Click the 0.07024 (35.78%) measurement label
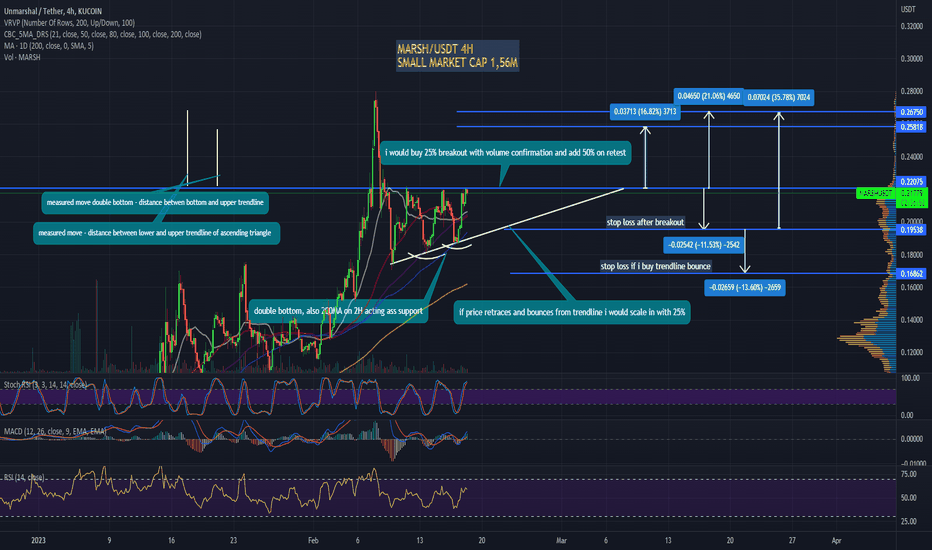The image size is (932, 550). pos(779,98)
